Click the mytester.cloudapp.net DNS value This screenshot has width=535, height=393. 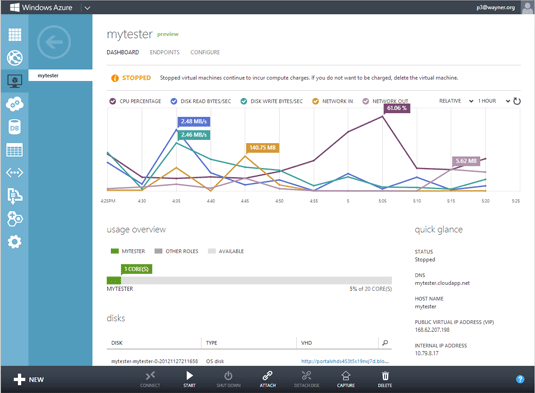pyautogui.click(x=442, y=283)
